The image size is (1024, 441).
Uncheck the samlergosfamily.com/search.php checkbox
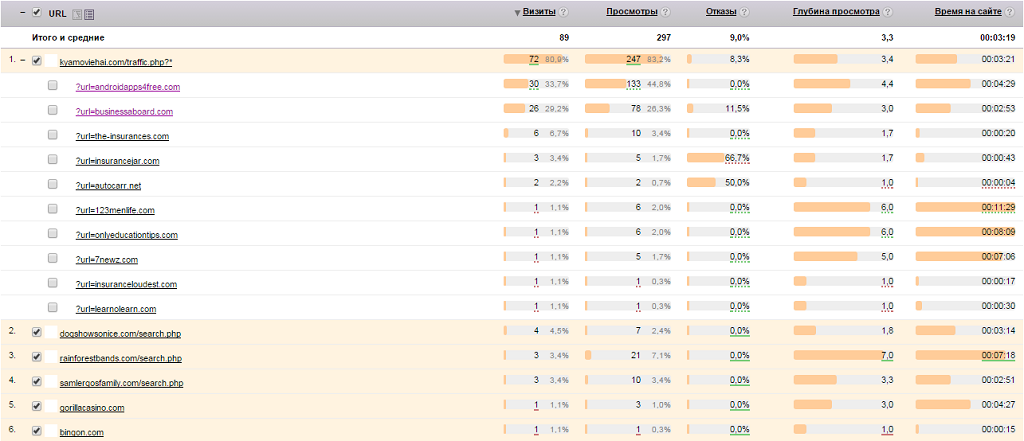(37, 382)
